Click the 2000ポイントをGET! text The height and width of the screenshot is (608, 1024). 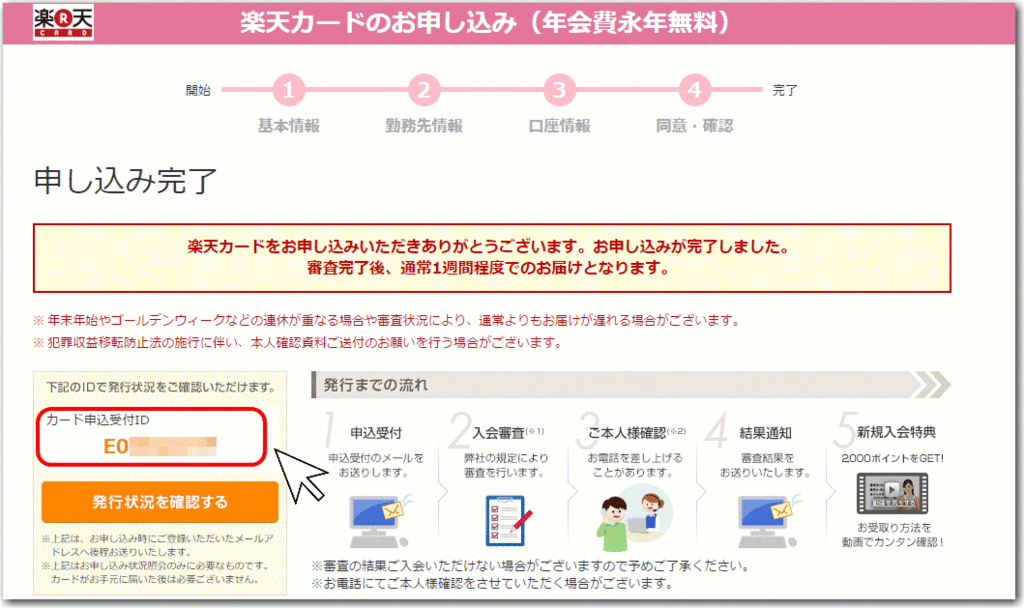point(892,458)
